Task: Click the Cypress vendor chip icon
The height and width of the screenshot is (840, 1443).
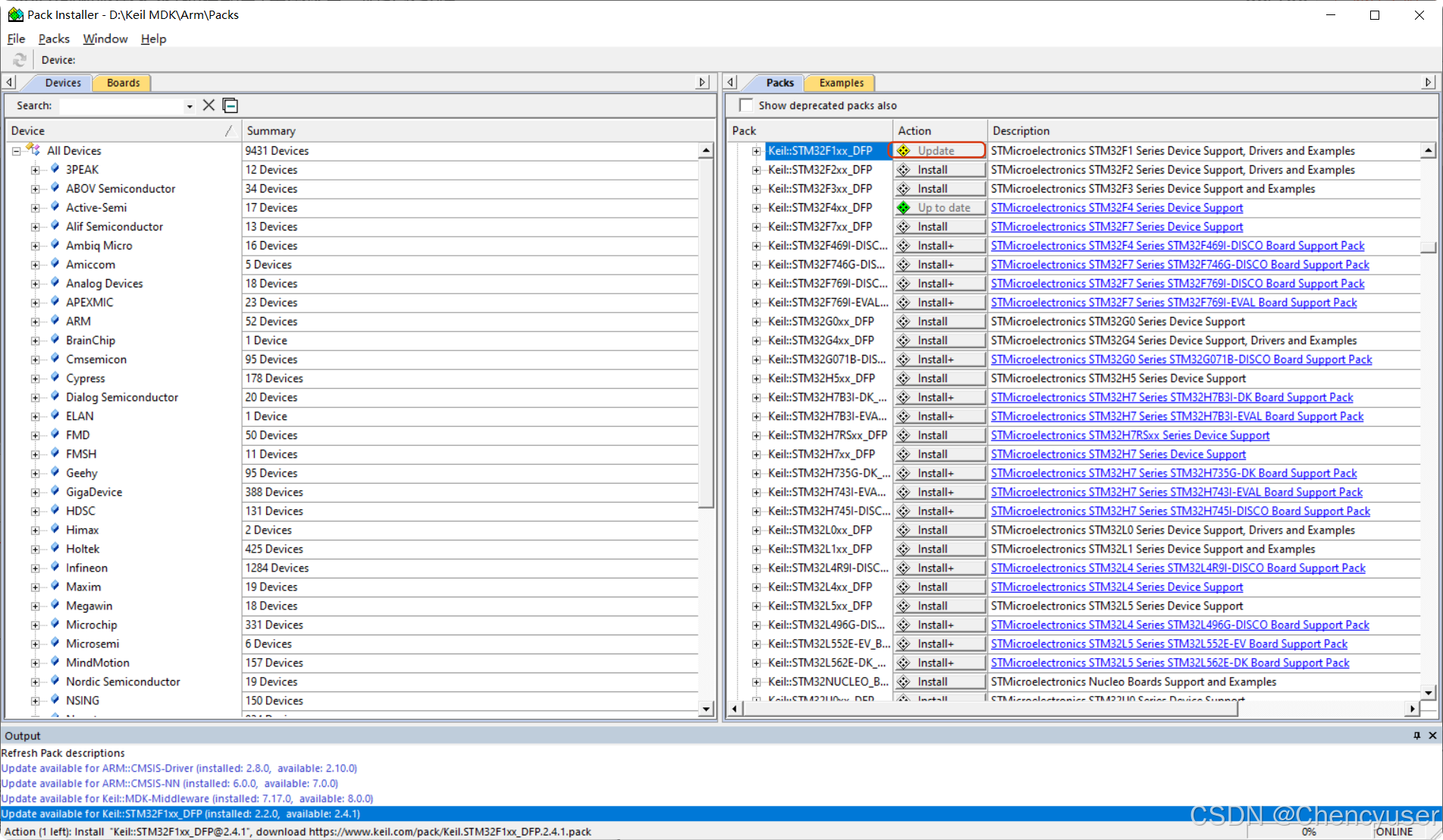Action: 55,378
